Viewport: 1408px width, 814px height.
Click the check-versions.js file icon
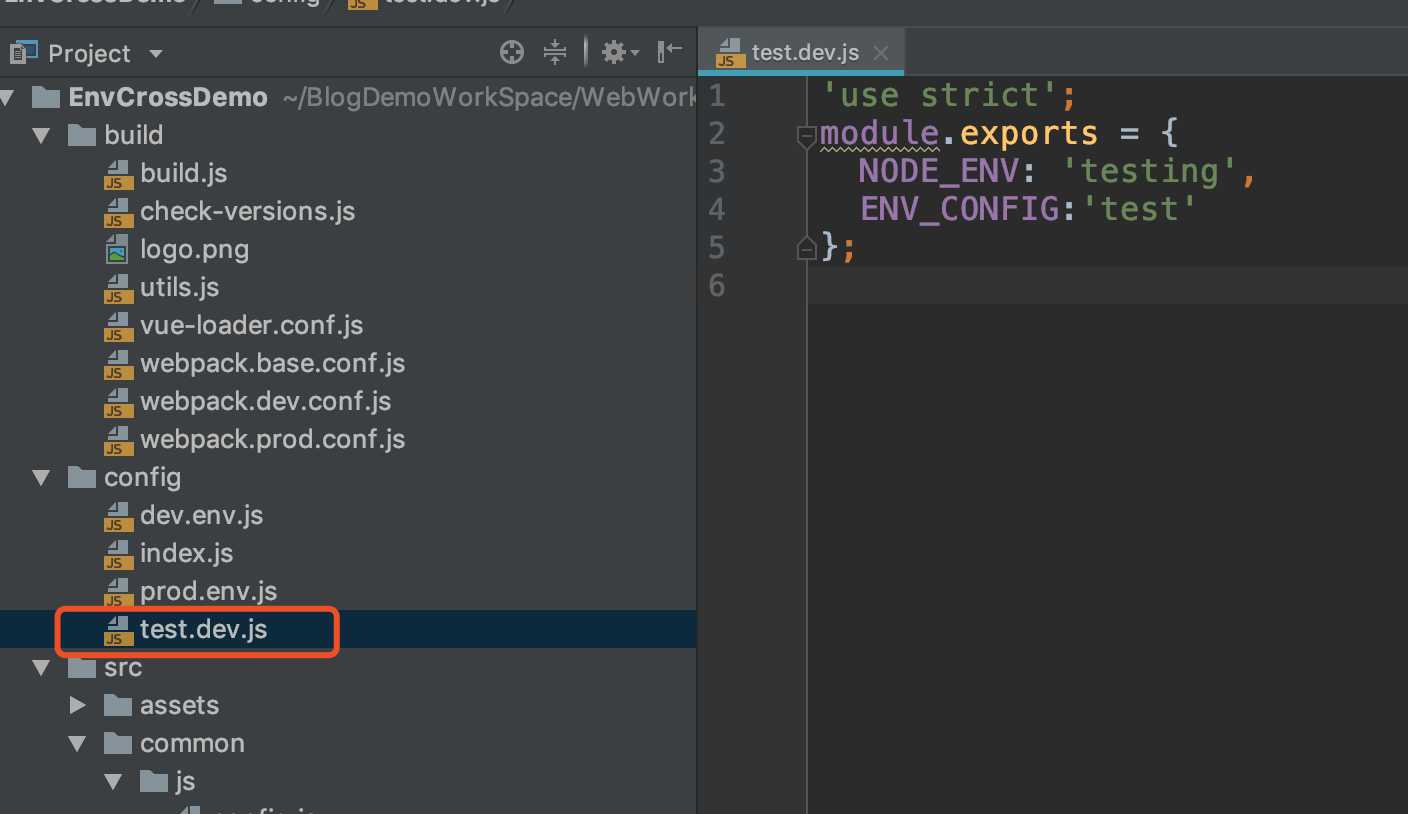coord(119,212)
